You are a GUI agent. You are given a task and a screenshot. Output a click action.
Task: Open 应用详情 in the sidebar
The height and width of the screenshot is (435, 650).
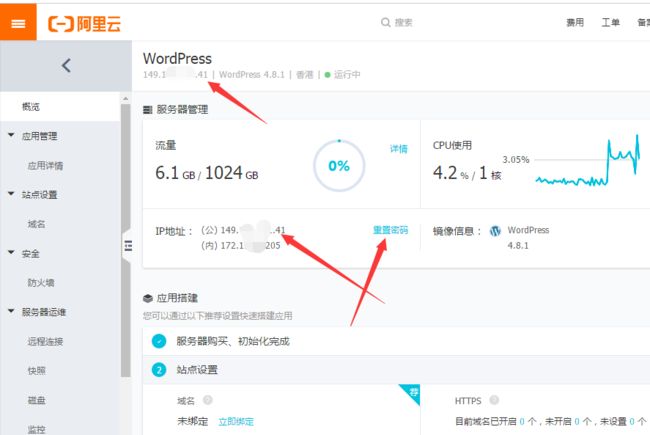[45, 166]
